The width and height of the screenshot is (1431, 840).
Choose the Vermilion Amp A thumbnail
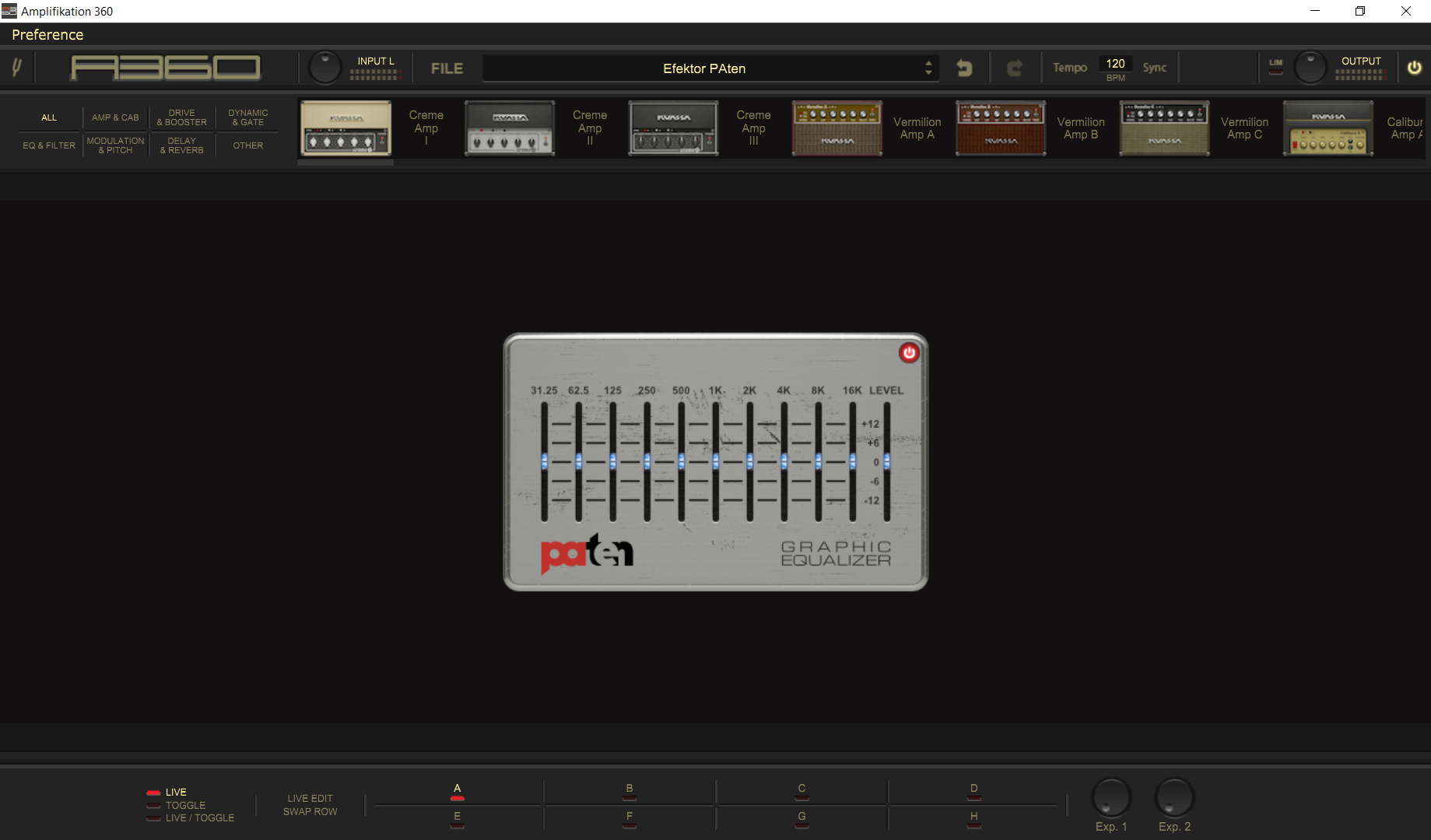point(837,128)
